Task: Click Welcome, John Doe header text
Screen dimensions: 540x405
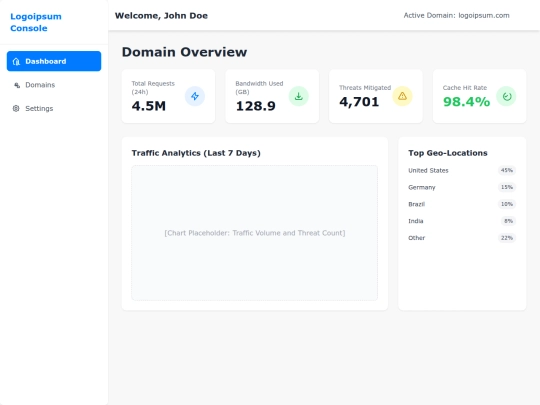Action: point(161,15)
